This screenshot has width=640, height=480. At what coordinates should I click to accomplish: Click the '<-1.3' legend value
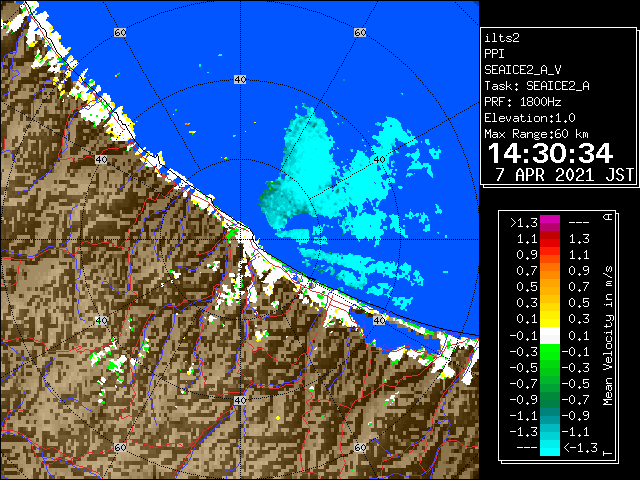click(580, 448)
